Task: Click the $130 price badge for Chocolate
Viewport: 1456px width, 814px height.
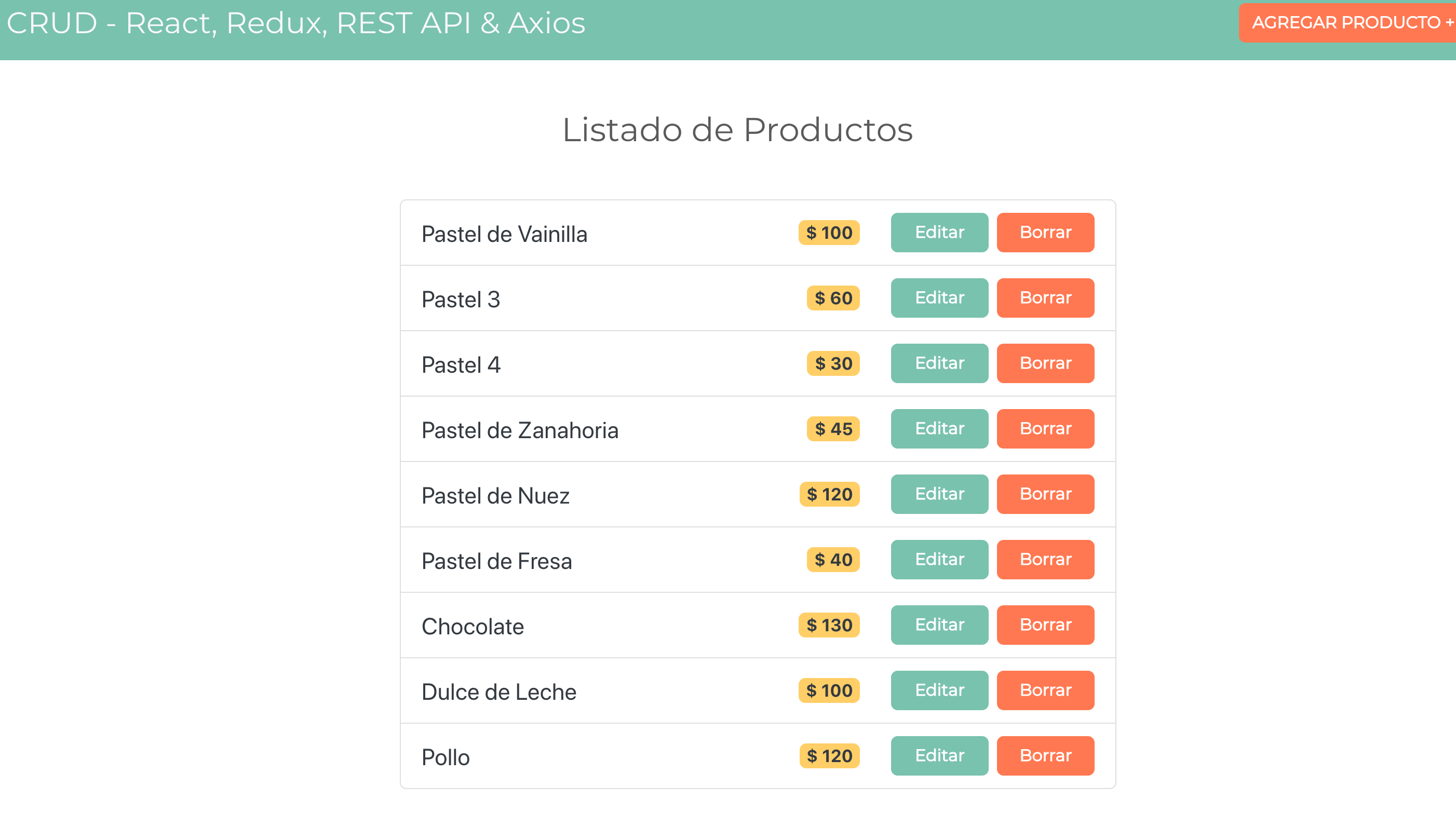Action: click(x=829, y=625)
